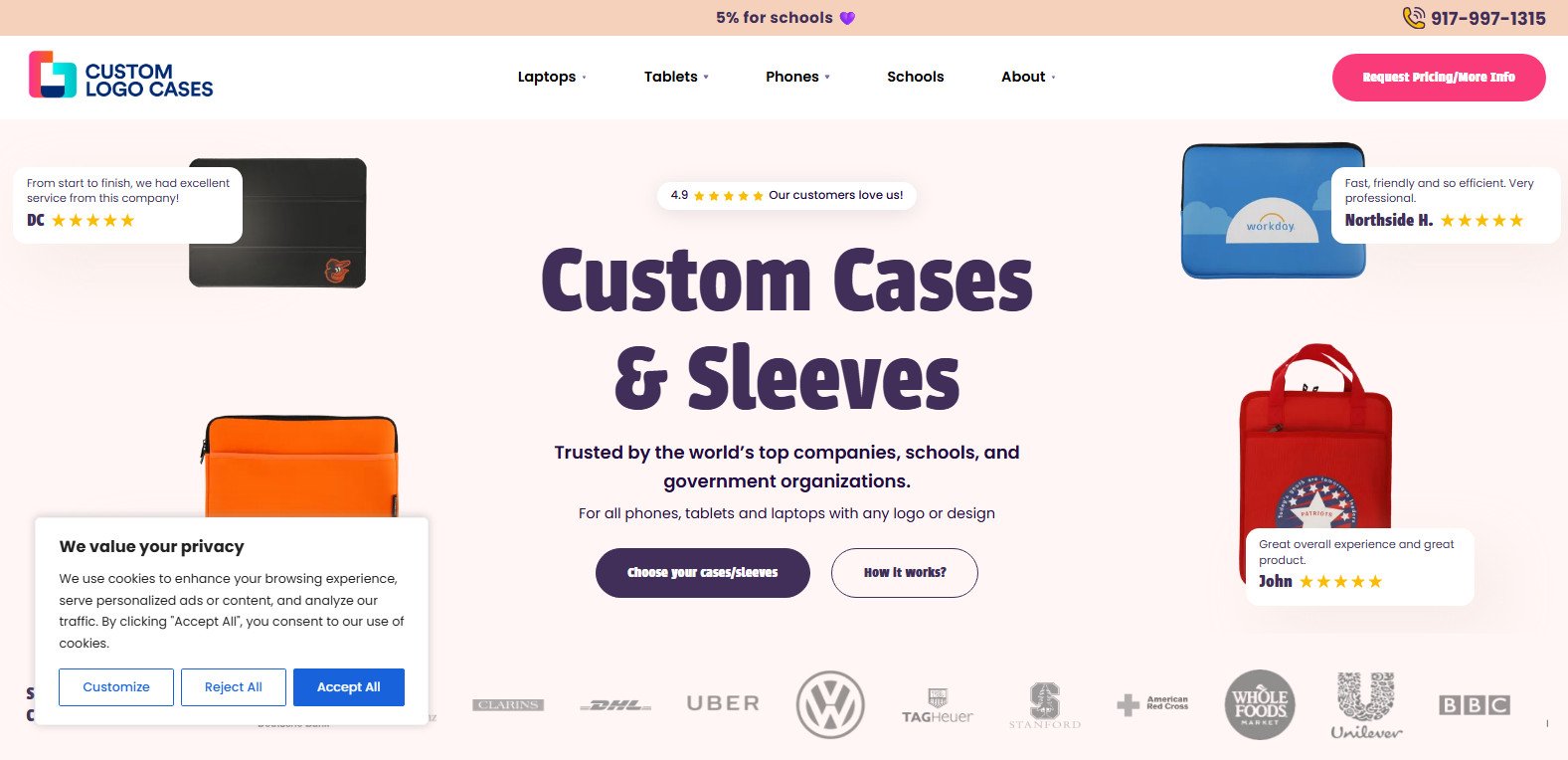
Task: Click the phone icon beside 917-997-1315
Action: tap(1413, 17)
